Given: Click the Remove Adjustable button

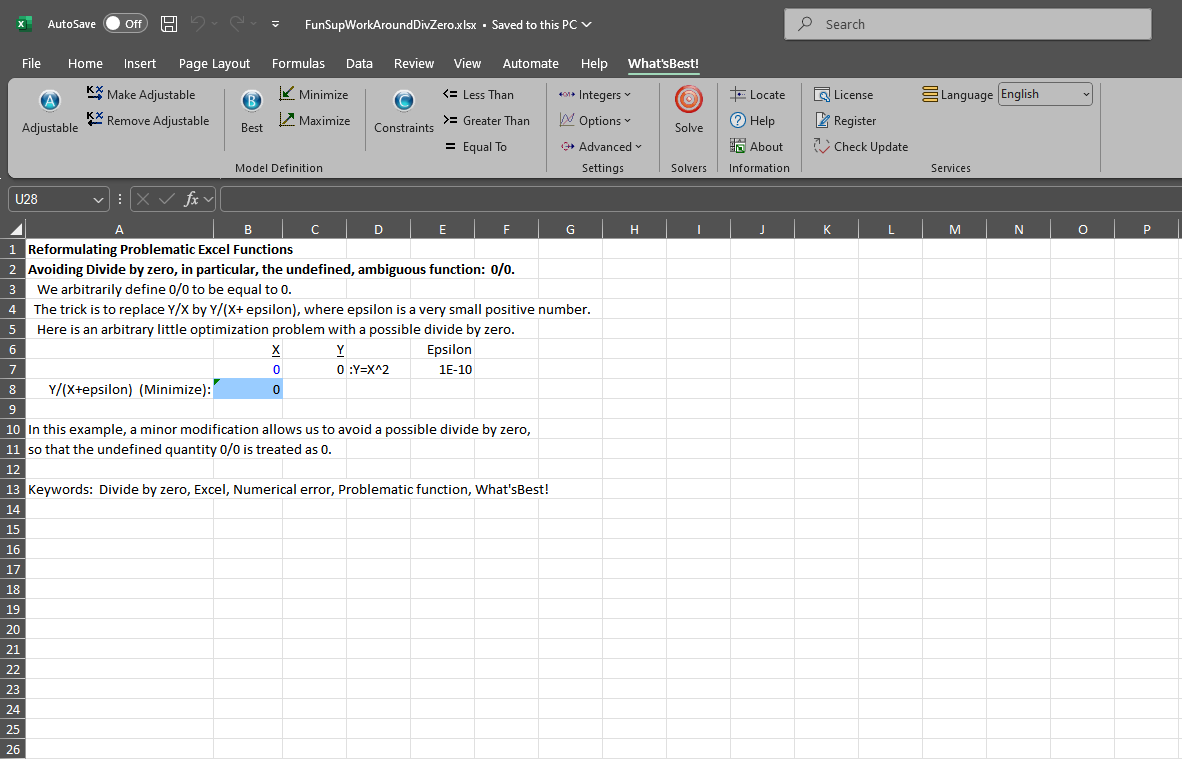Looking at the screenshot, I should pos(147,121).
